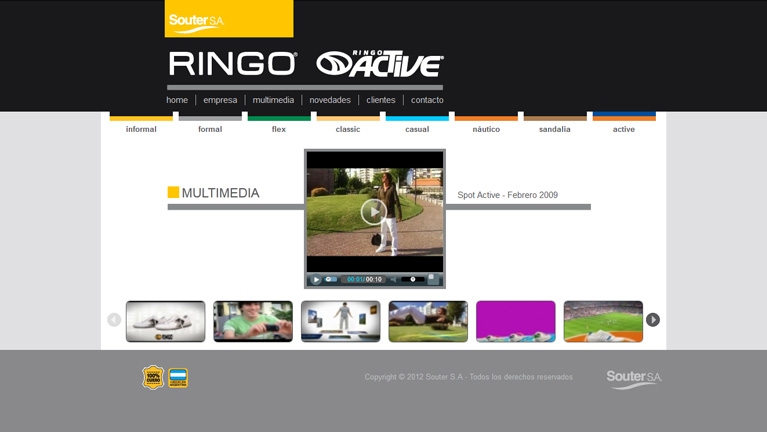
Task: Open the white sneakers Ringo video thumbnail
Action: [x=165, y=321]
